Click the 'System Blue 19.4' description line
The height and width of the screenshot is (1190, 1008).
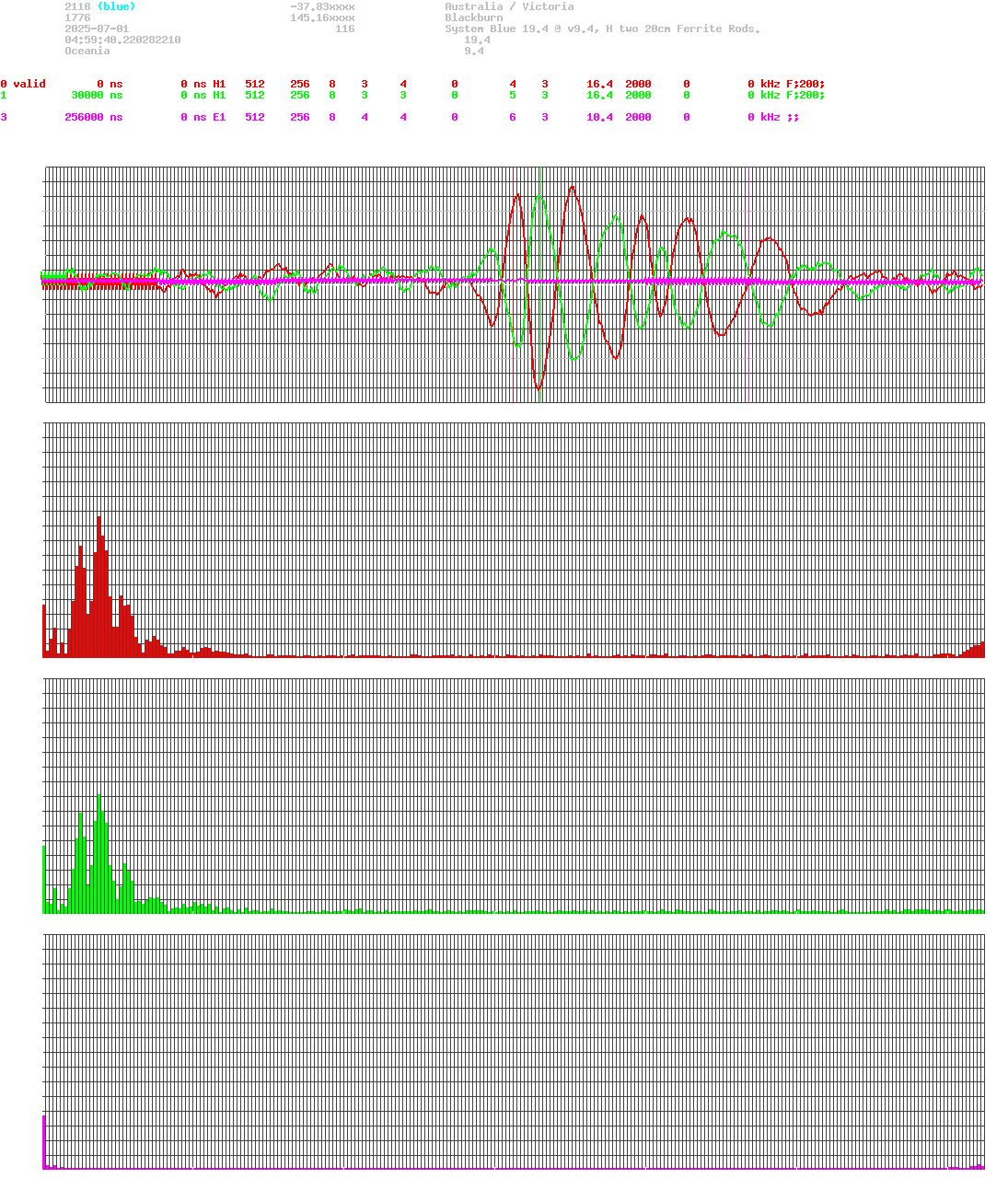(x=603, y=29)
